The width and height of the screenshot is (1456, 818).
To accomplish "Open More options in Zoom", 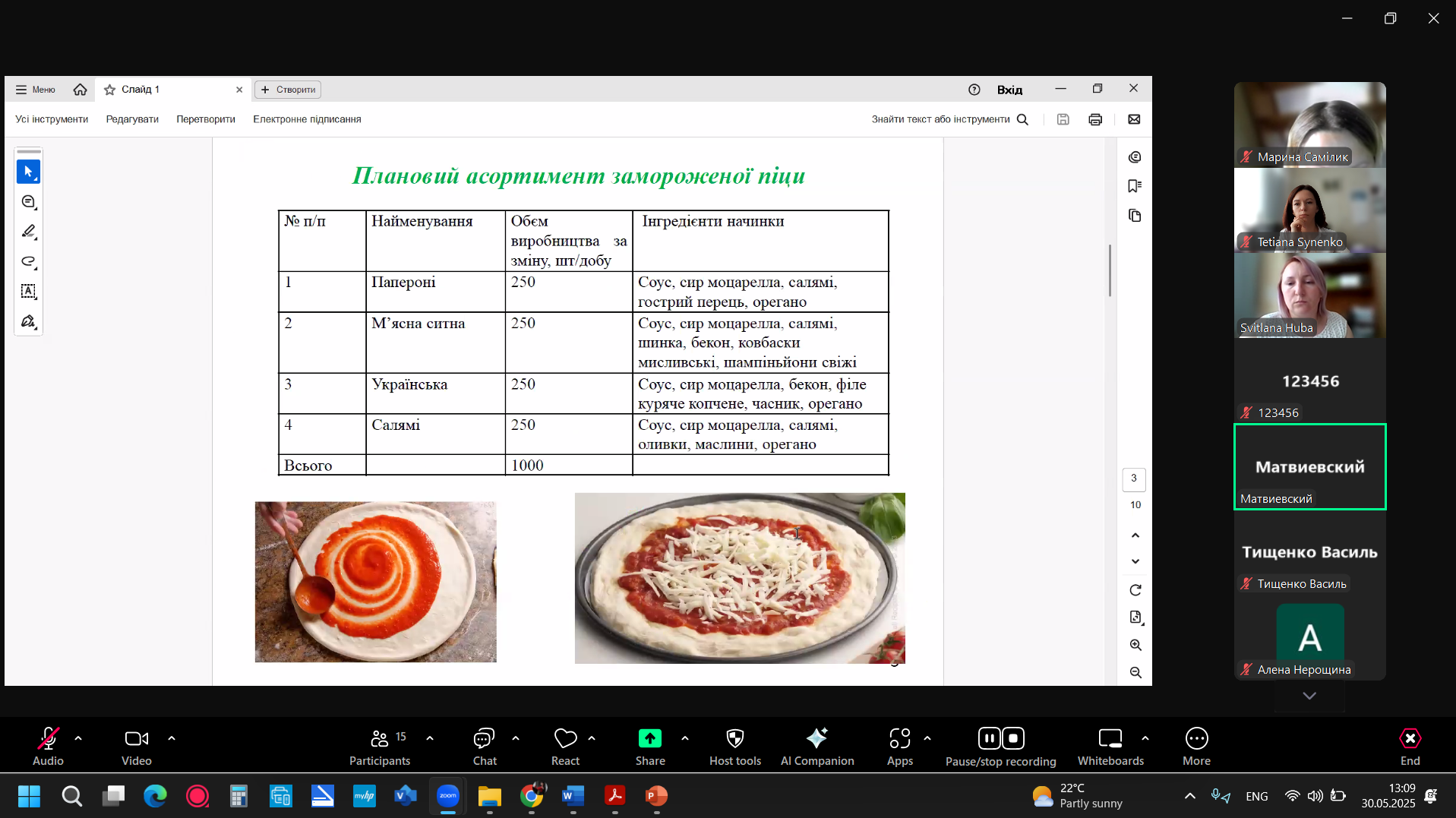I will click(1196, 747).
